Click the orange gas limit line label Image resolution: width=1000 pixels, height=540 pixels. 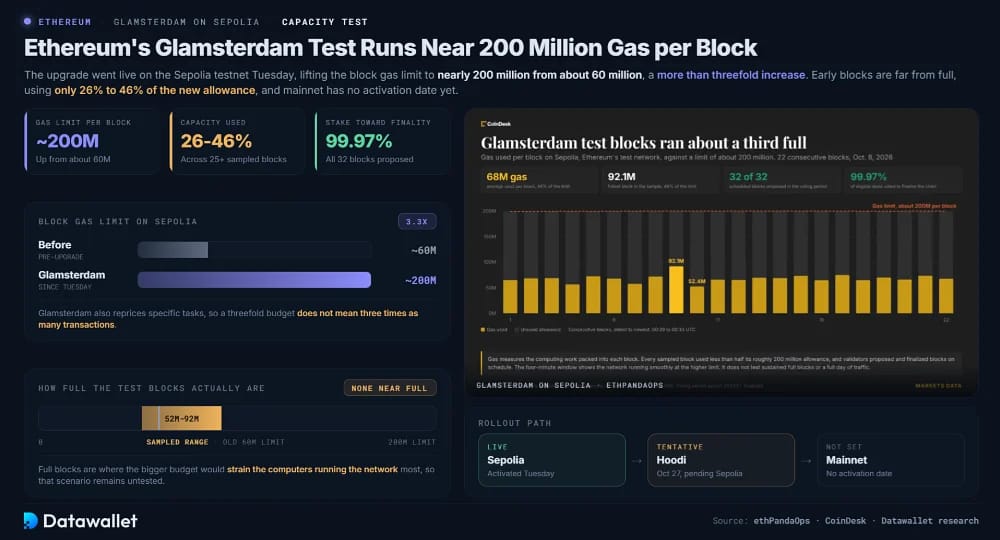click(x=914, y=206)
